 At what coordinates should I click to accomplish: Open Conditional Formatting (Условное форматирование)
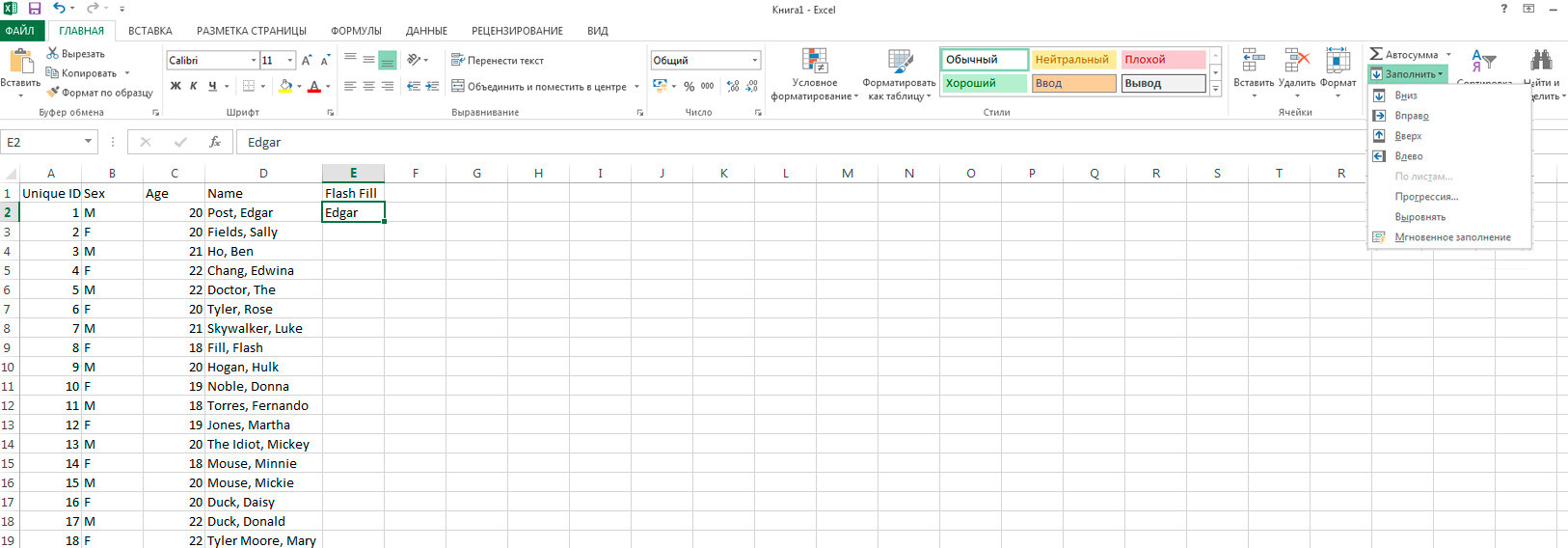pyautogui.click(x=815, y=74)
